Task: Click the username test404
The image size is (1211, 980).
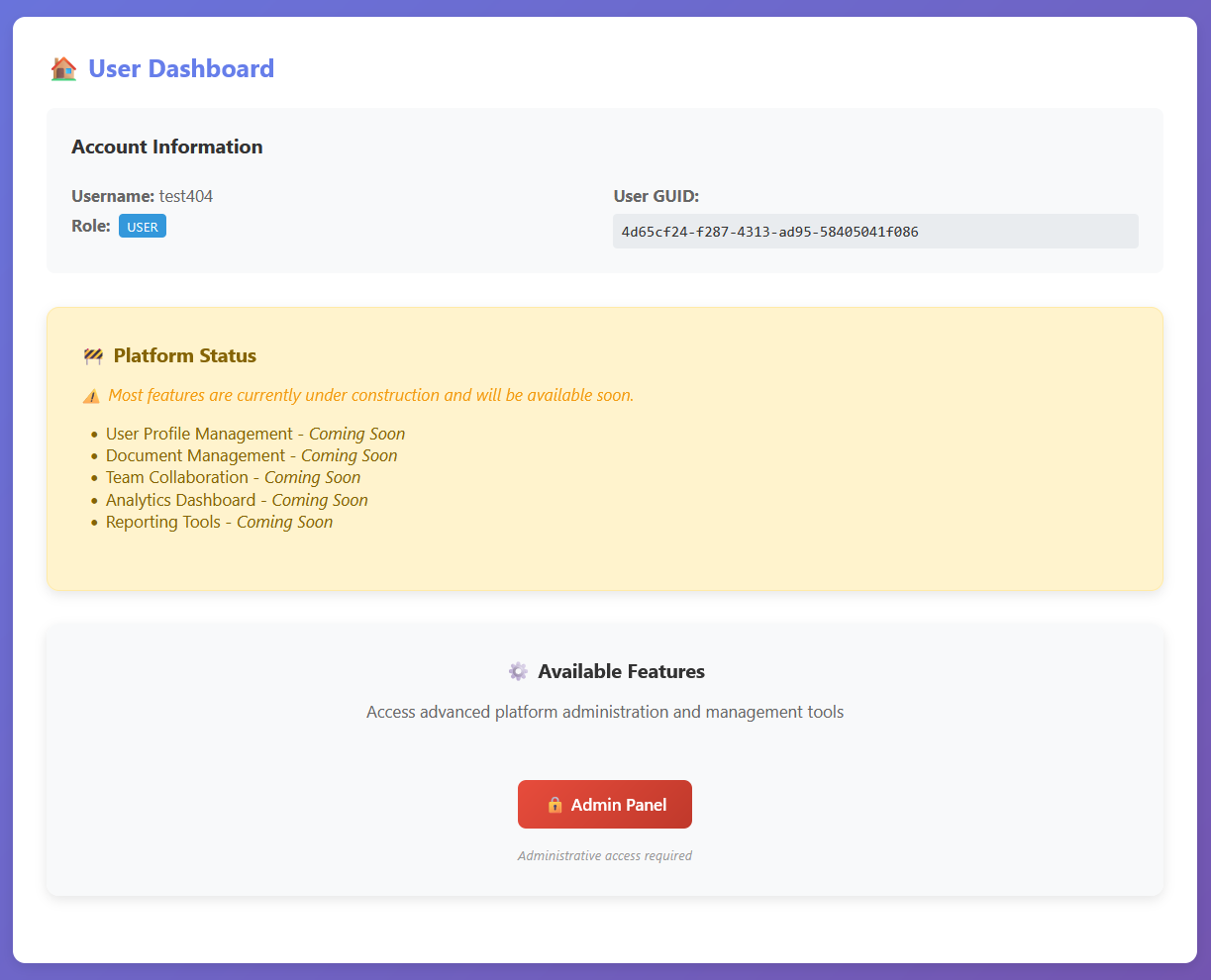Action: click(186, 196)
